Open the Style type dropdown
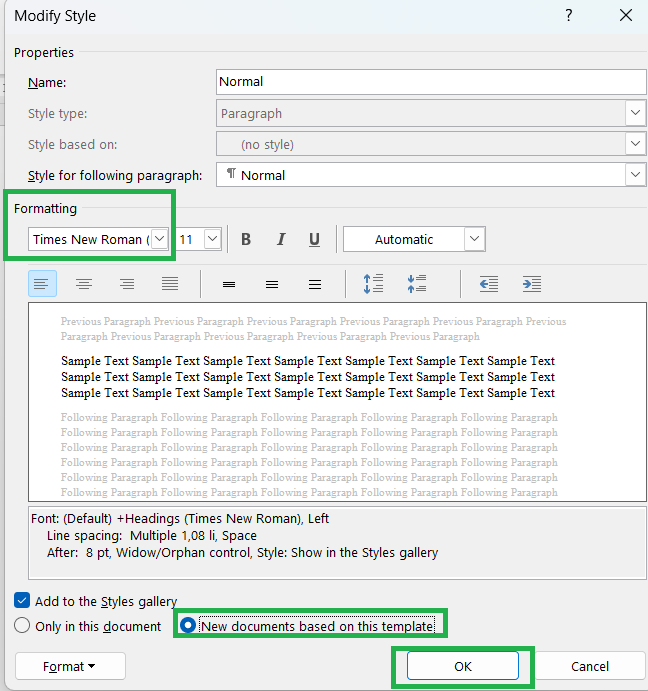 pos(635,113)
